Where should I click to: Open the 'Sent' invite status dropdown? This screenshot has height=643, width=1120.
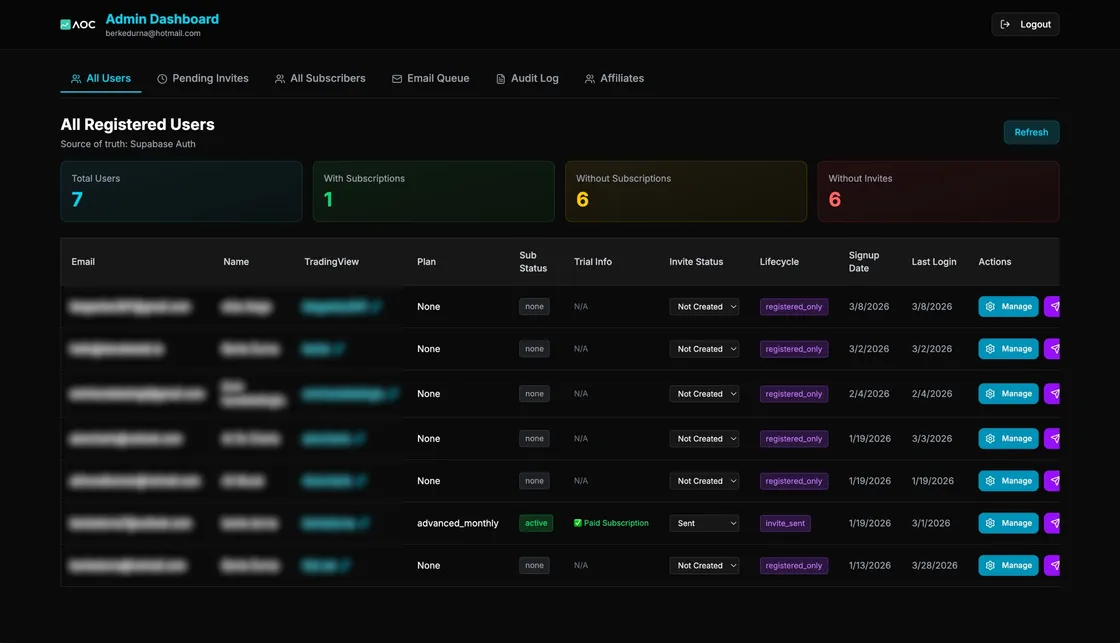(x=704, y=523)
